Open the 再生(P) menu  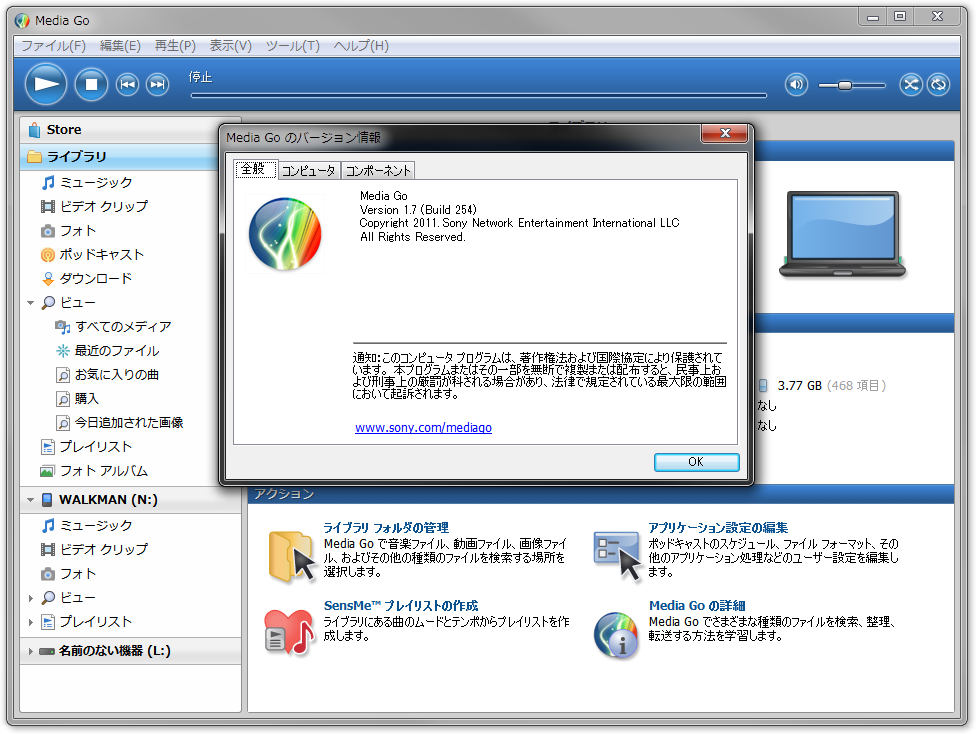coord(175,45)
